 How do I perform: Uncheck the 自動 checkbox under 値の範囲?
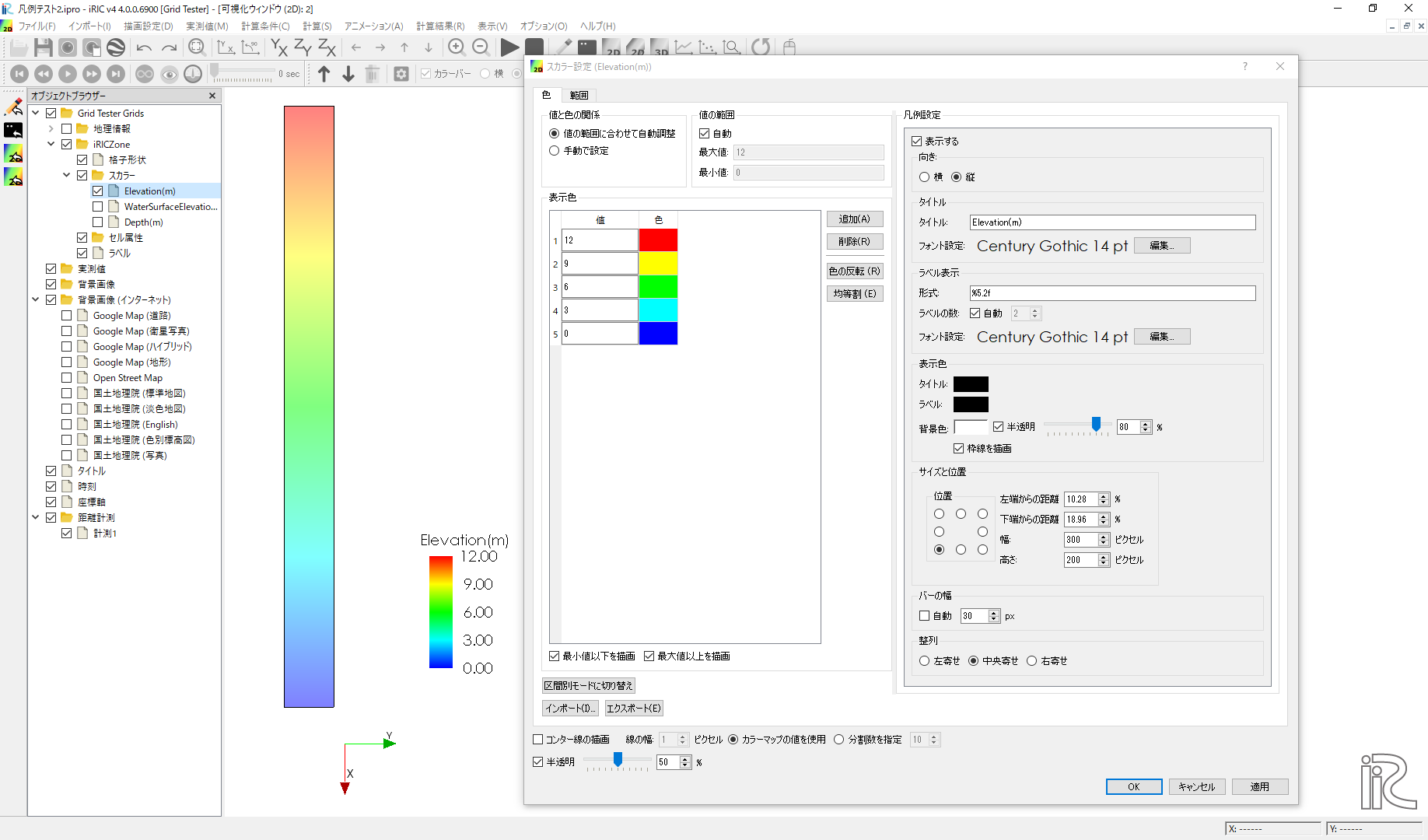pos(705,134)
